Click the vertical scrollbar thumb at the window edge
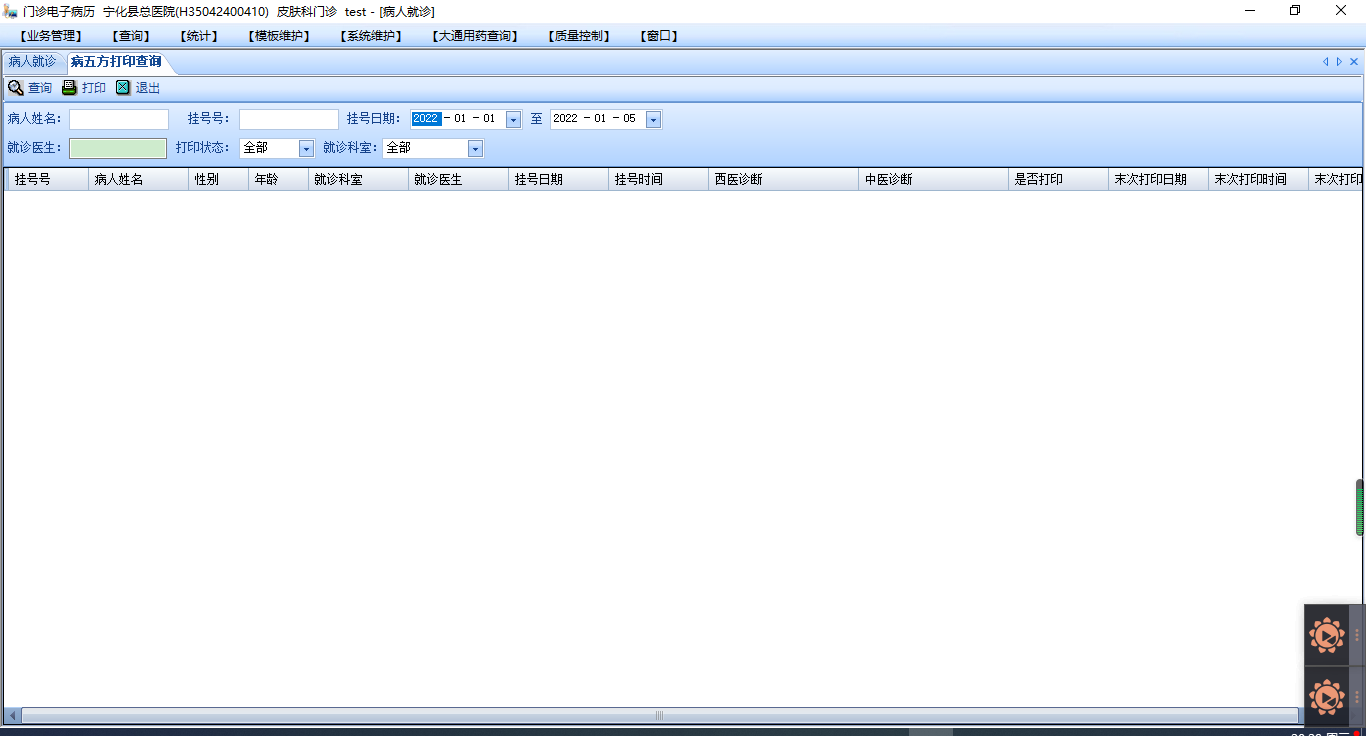Viewport: 1366px width, 736px height. click(x=1360, y=508)
